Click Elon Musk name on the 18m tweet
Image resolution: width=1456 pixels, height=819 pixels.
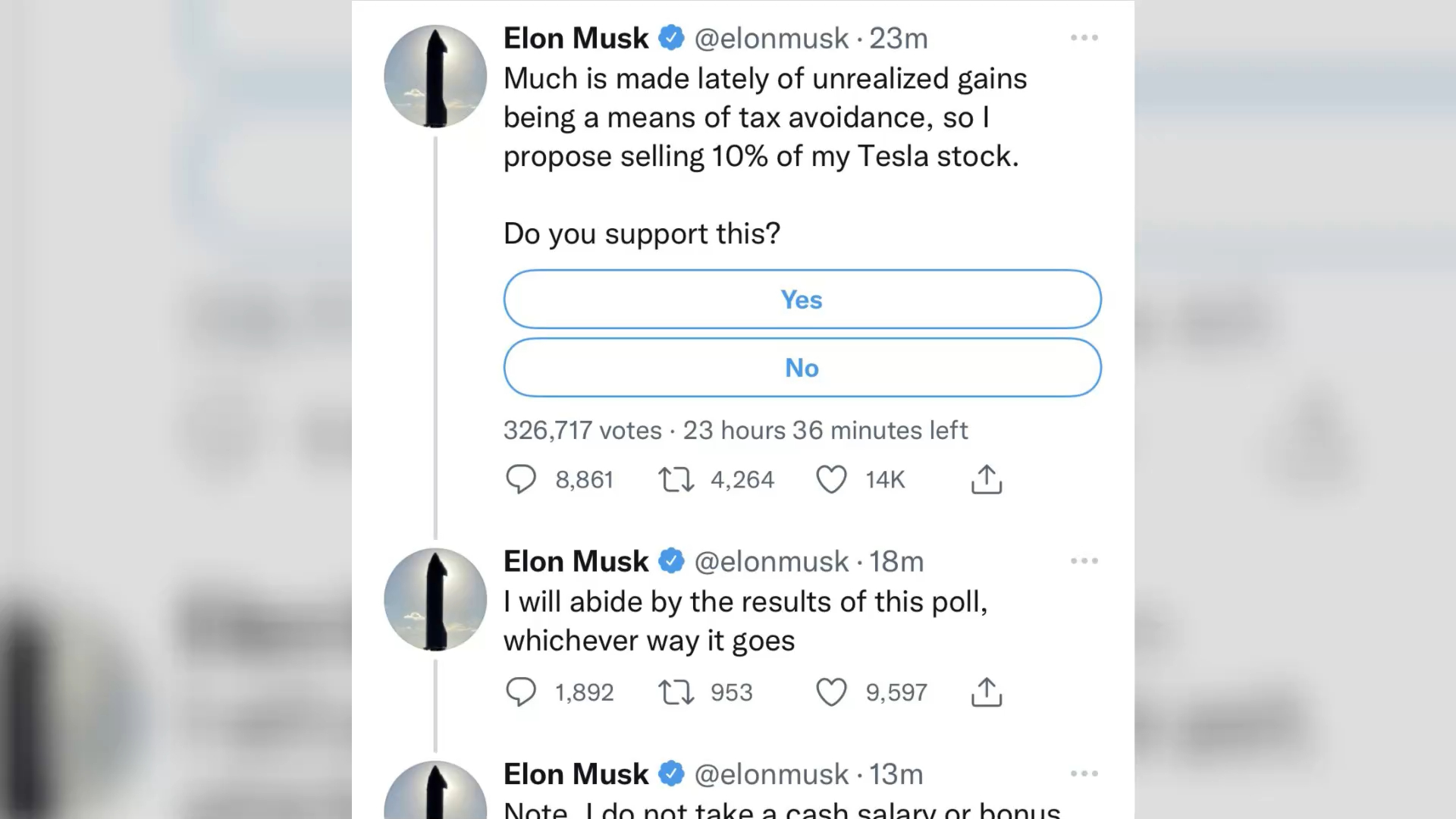pos(576,562)
